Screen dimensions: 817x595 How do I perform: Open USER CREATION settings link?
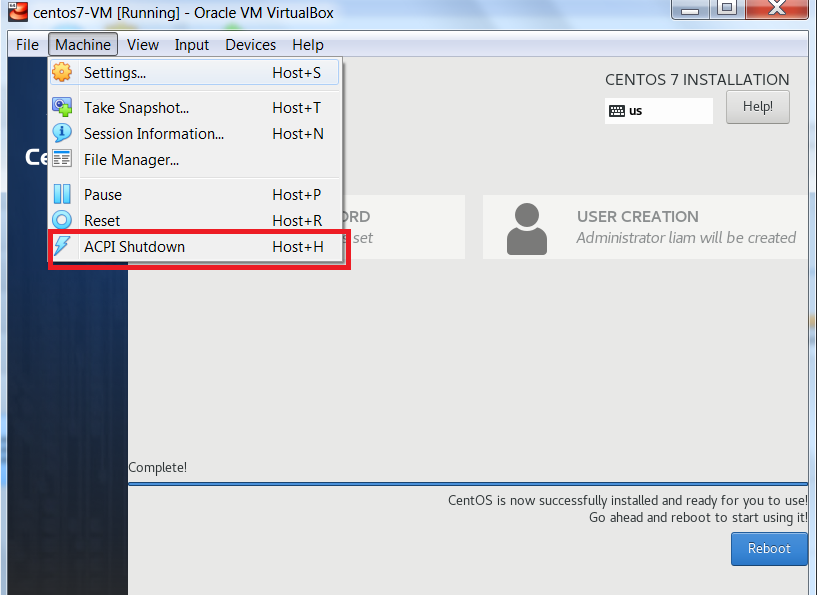coord(637,217)
